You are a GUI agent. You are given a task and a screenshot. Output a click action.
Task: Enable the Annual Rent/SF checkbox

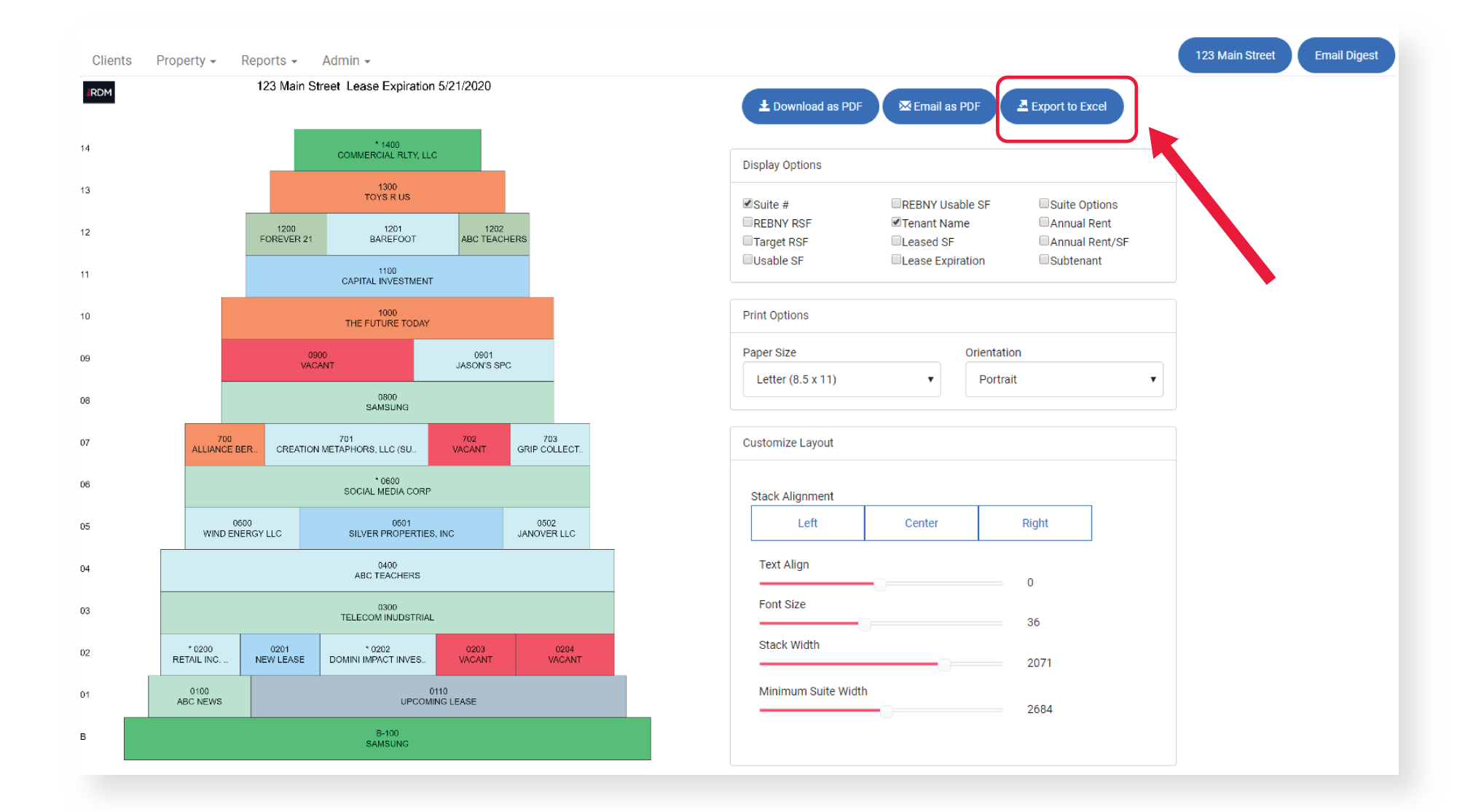coord(1044,240)
